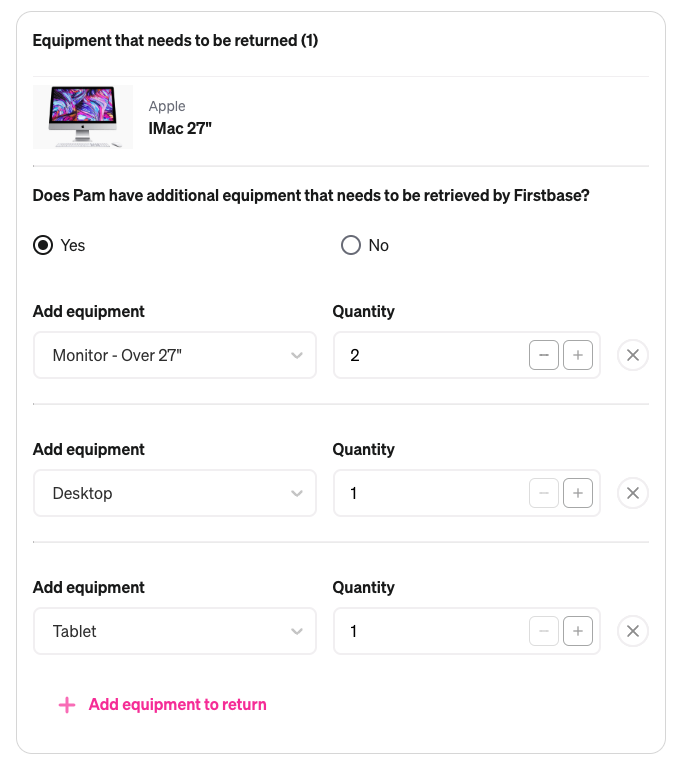
Task: Remove the Desktop equipment row
Action: tap(633, 493)
